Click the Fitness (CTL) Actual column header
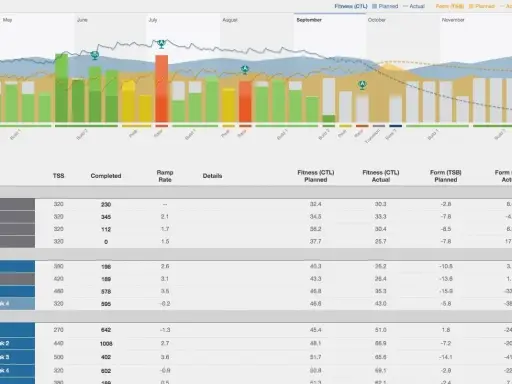 pos(381,176)
